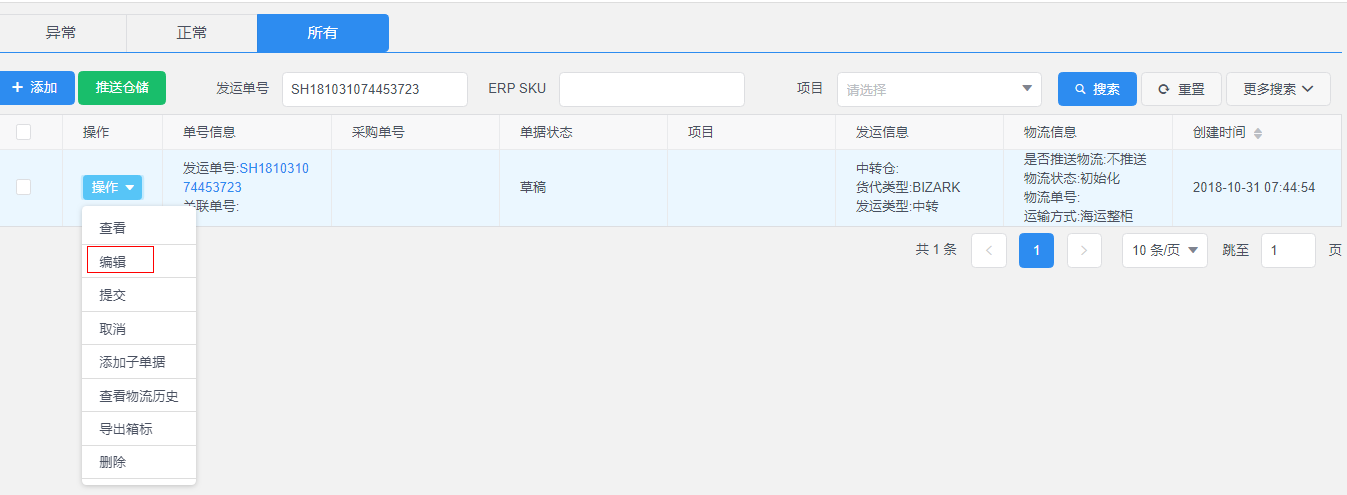Click the 重置 button

pos(1181,89)
